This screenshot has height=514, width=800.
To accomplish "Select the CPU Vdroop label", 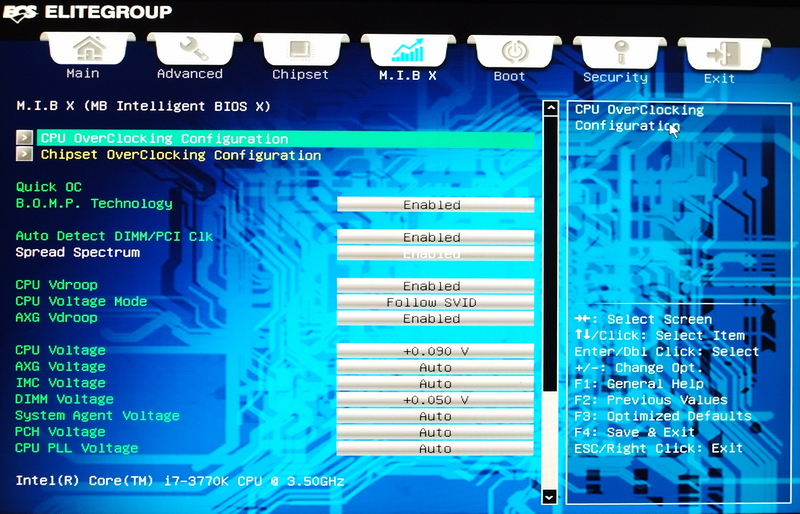I will pyautogui.click(x=57, y=285).
